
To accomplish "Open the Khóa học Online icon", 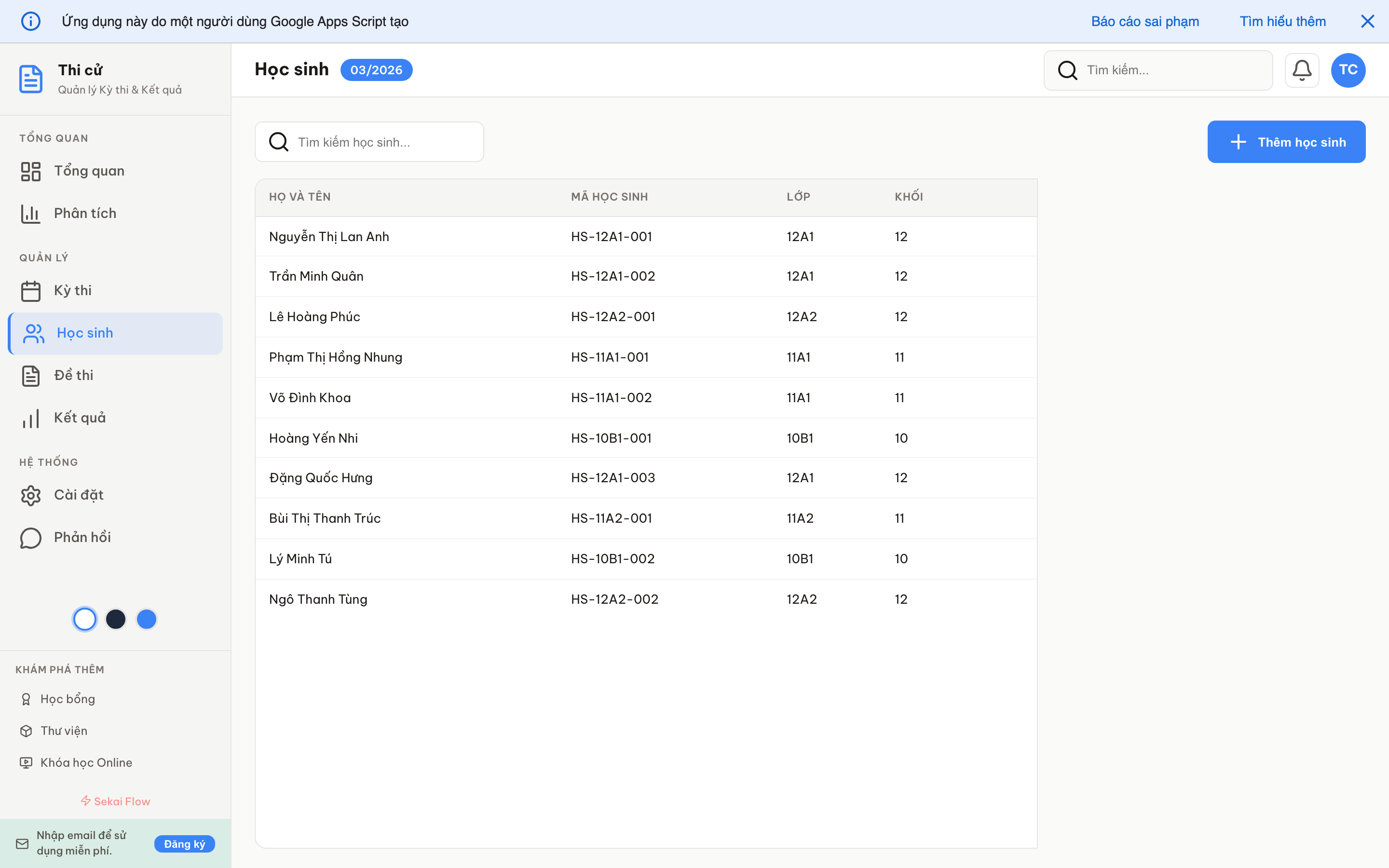I will [27, 762].
